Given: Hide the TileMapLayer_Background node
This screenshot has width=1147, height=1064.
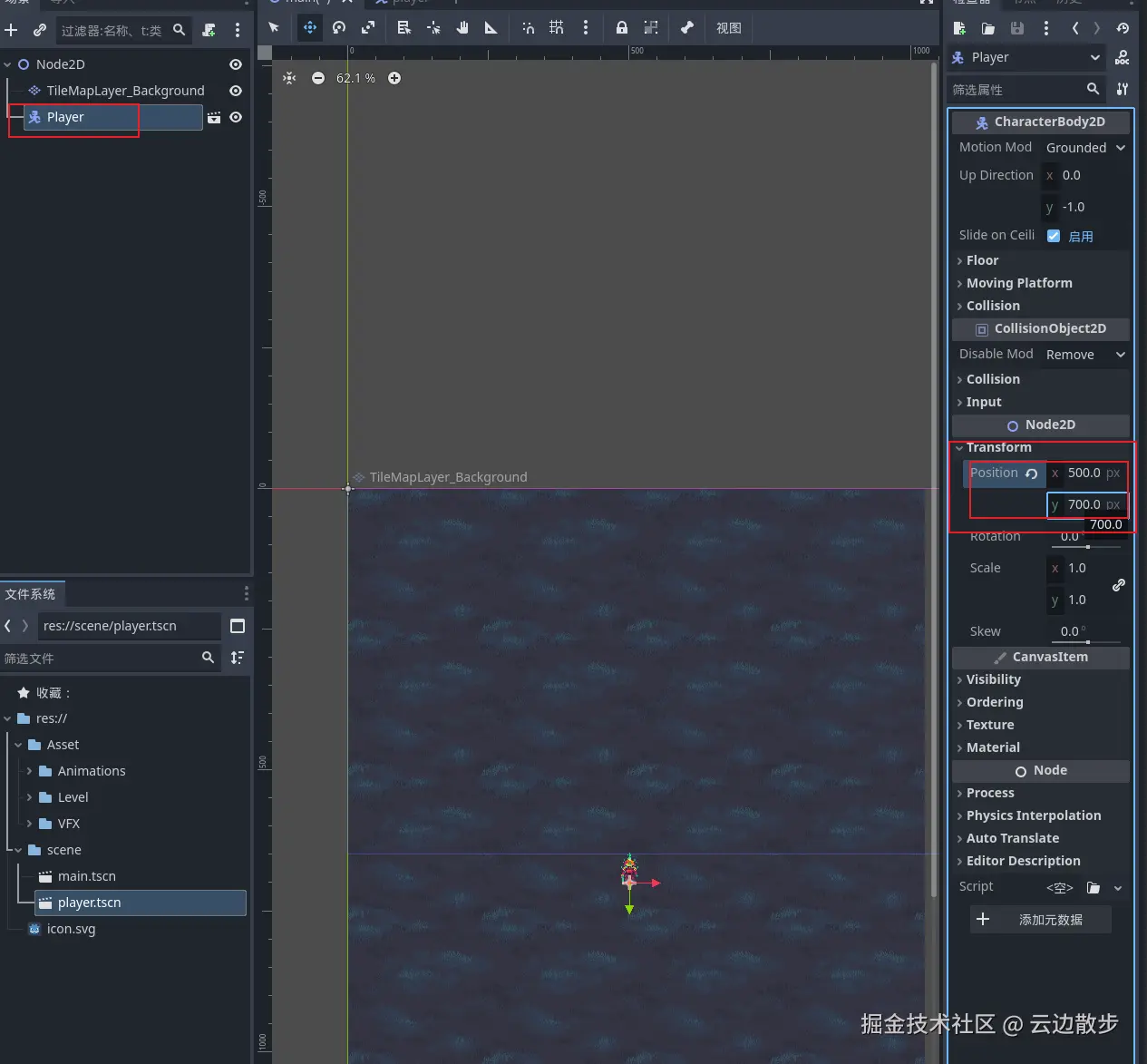Looking at the screenshot, I should 236,91.
